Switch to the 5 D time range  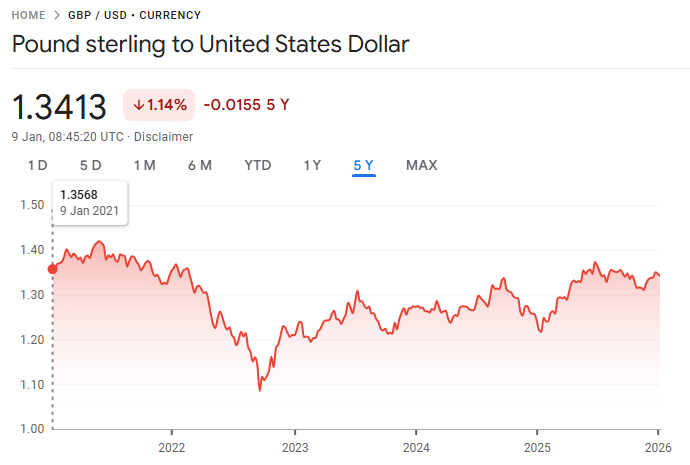[x=91, y=165]
